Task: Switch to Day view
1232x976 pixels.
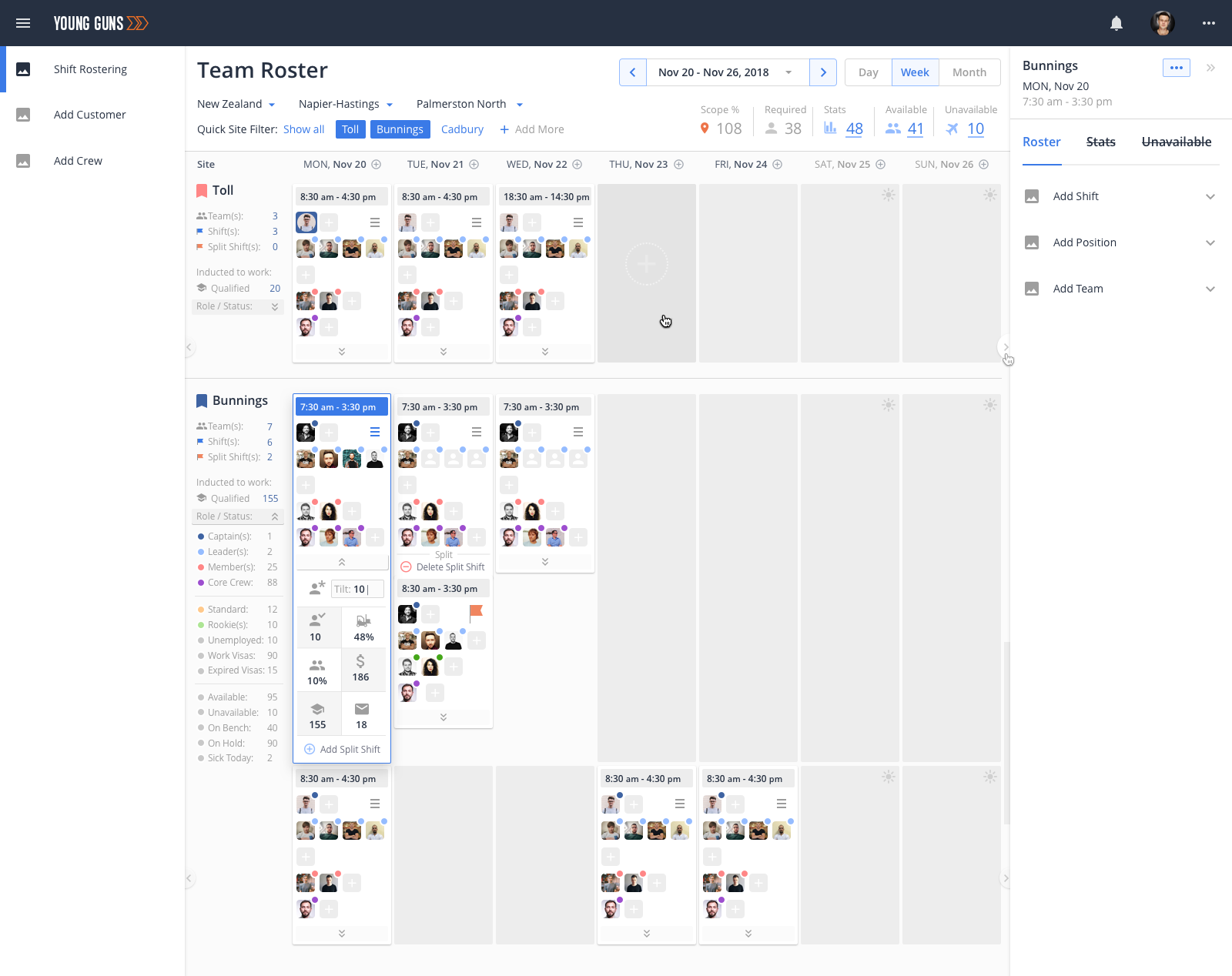Action: coord(869,72)
